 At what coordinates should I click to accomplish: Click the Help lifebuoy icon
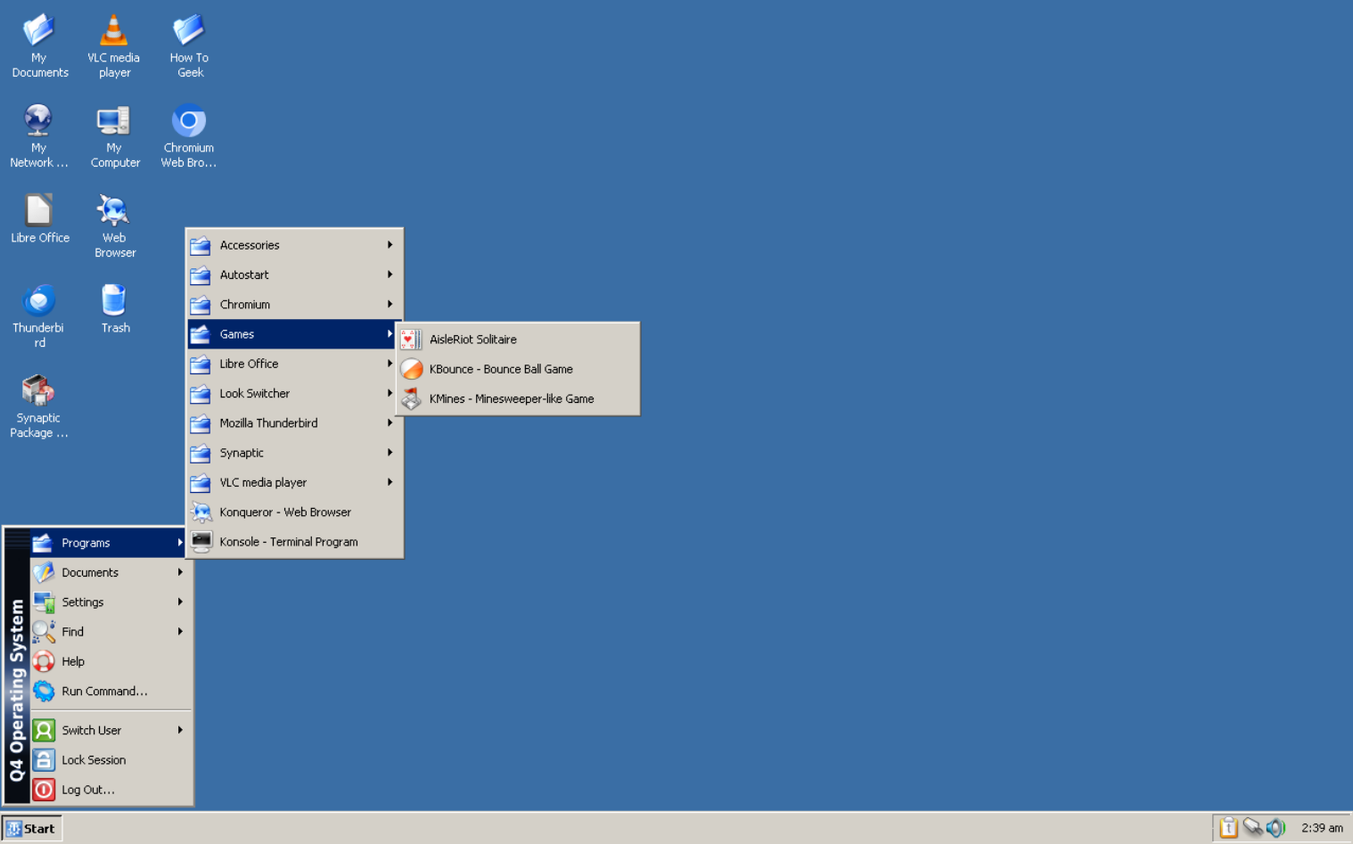[43, 661]
